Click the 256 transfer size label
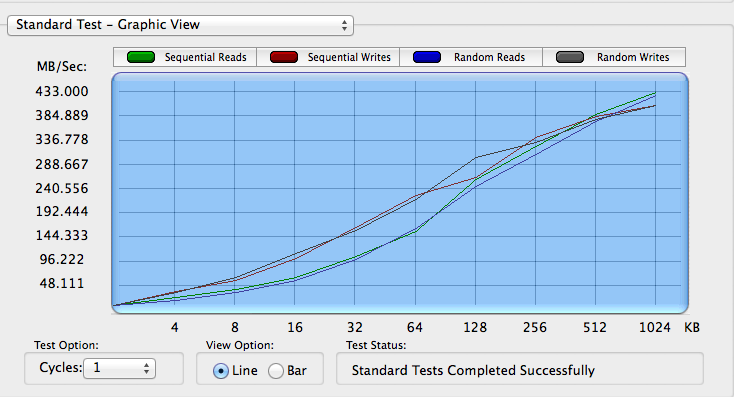This screenshot has width=734, height=397. [535, 327]
